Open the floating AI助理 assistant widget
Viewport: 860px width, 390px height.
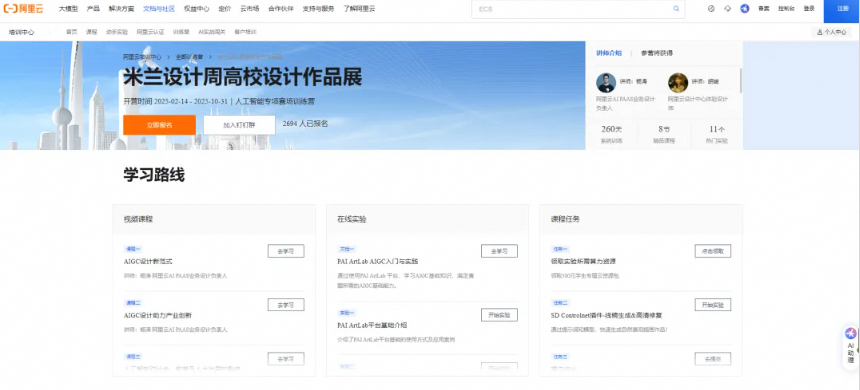point(851,346)
